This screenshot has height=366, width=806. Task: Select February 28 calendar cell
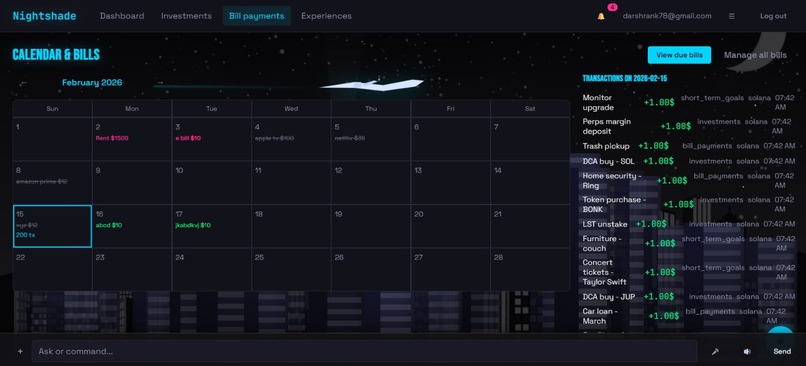point(530,269)
